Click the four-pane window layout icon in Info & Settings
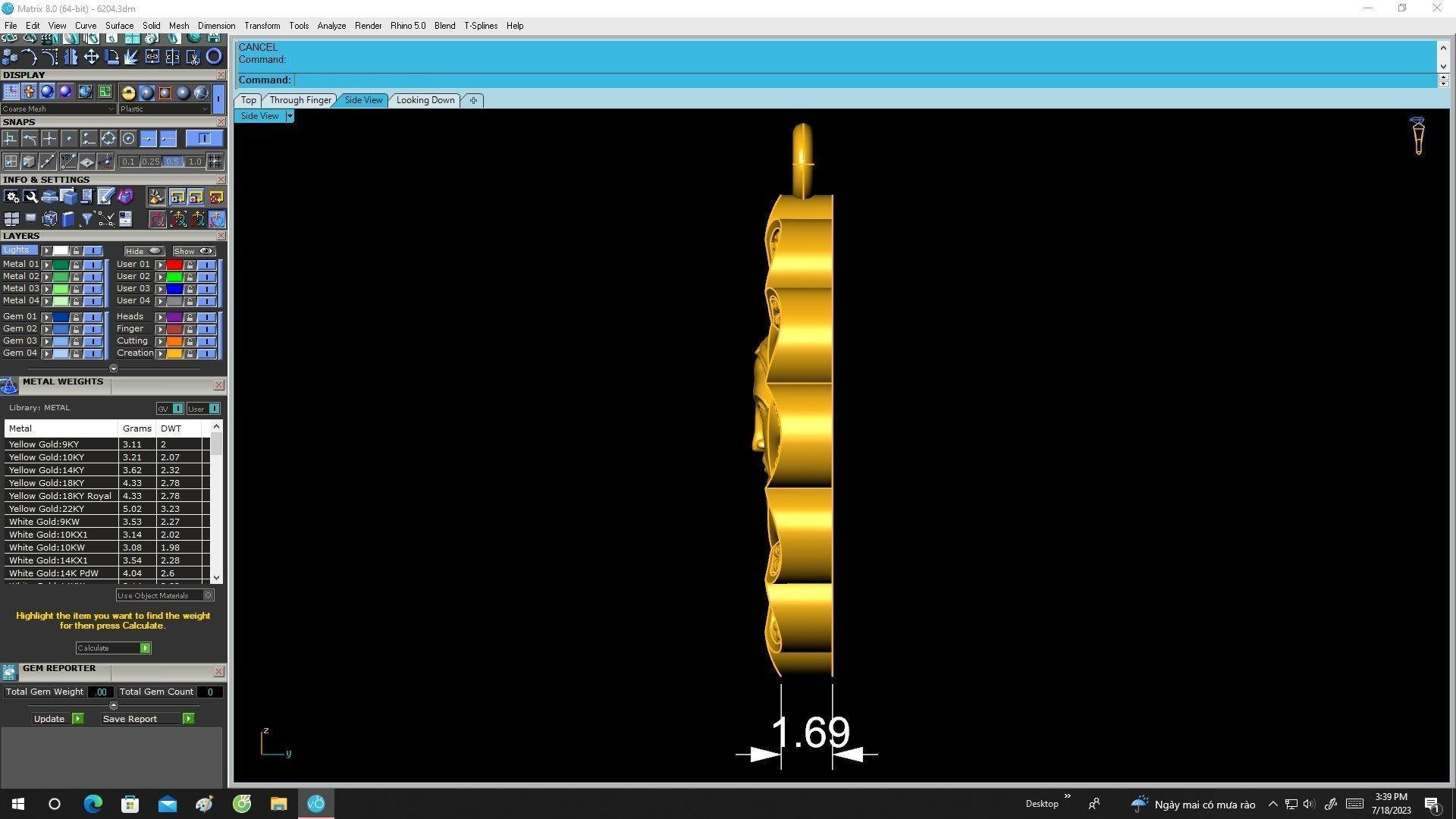 tap(11, 219)
